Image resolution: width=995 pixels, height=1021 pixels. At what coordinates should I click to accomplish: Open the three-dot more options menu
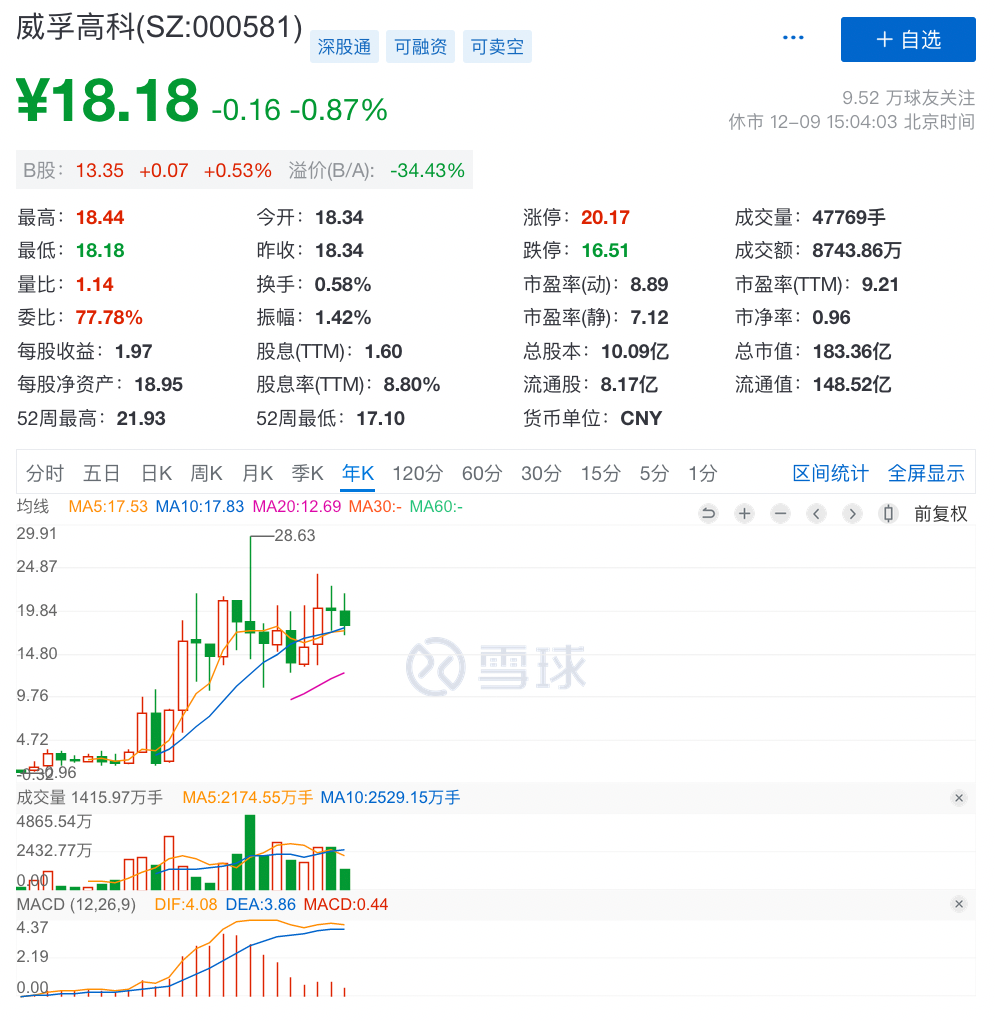pyautogui.click(x=792, y=38)
